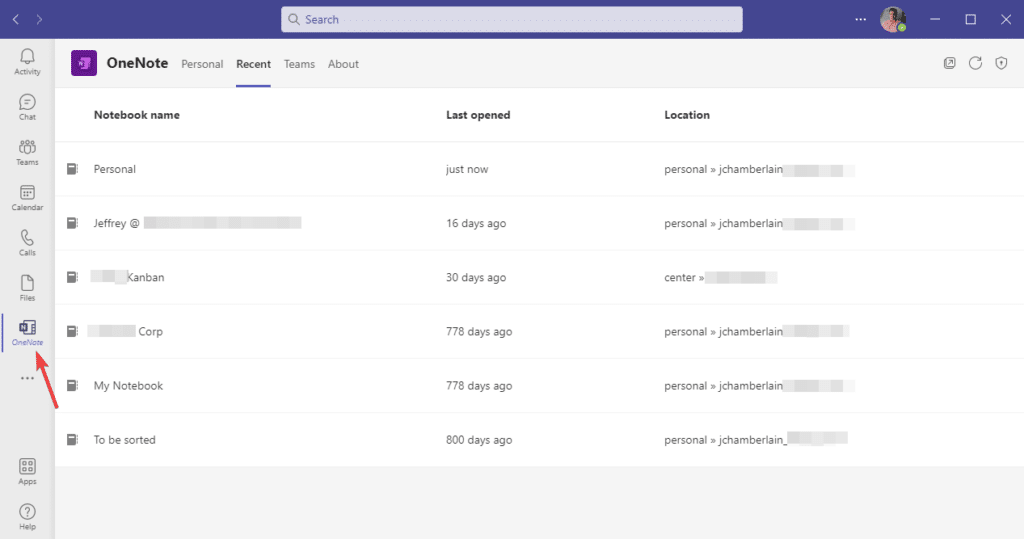Open the Calendar app
The width and height of the screenshot is (1024, 539).
[27, 197]
